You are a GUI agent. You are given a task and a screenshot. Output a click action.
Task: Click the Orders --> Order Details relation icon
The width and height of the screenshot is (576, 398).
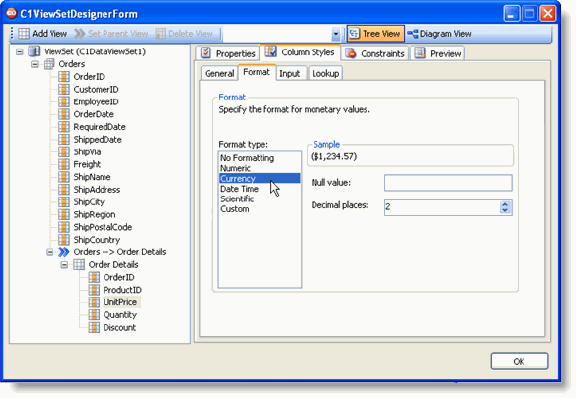(x=64, y=252)
